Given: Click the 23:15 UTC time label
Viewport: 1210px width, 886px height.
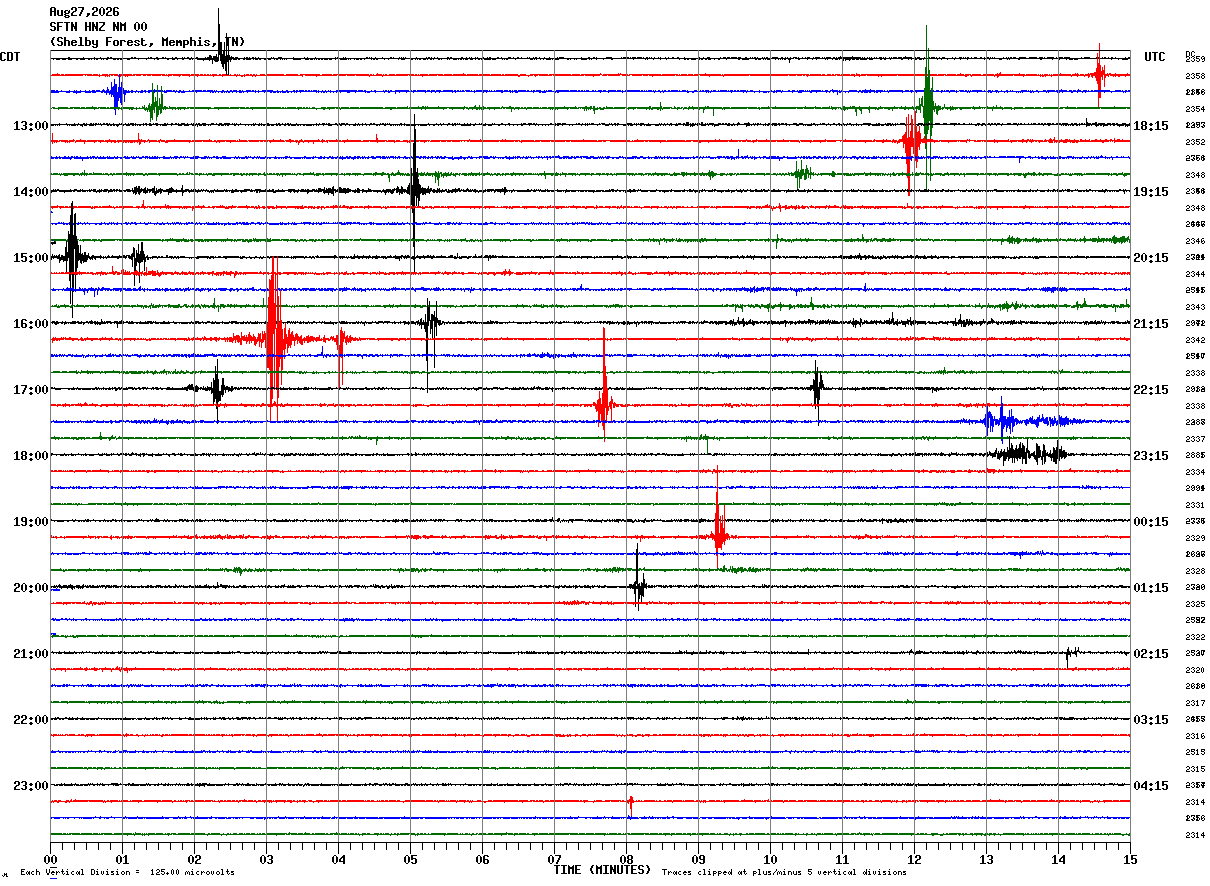Looking at the screenshot, I should pos(1150,456).
